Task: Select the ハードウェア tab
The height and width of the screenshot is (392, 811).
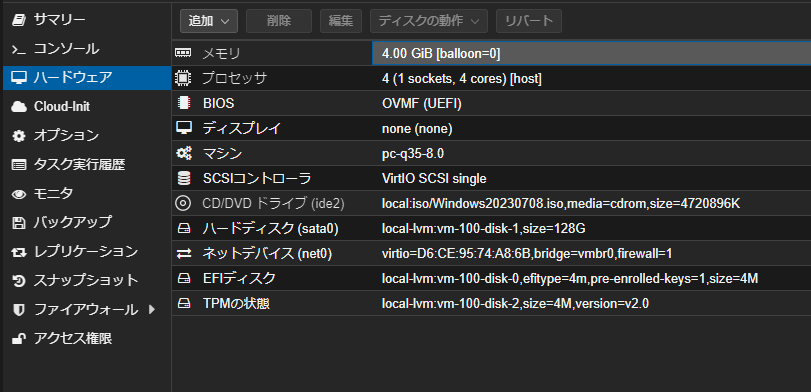Action: pos(87,78)
